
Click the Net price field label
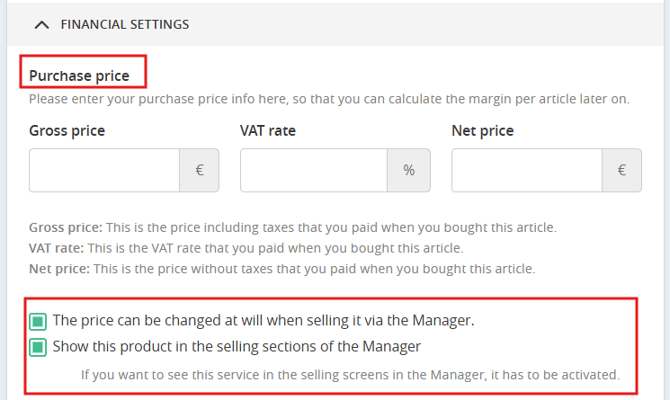click(x=483, y=130)
